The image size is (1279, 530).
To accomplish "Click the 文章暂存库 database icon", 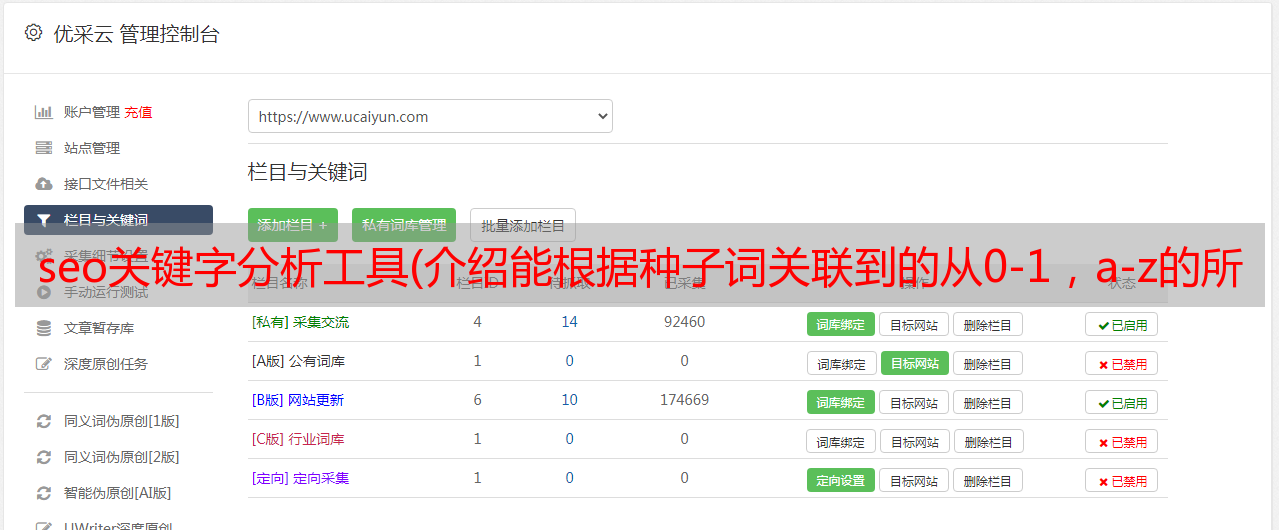I will (x=43, y=328).
